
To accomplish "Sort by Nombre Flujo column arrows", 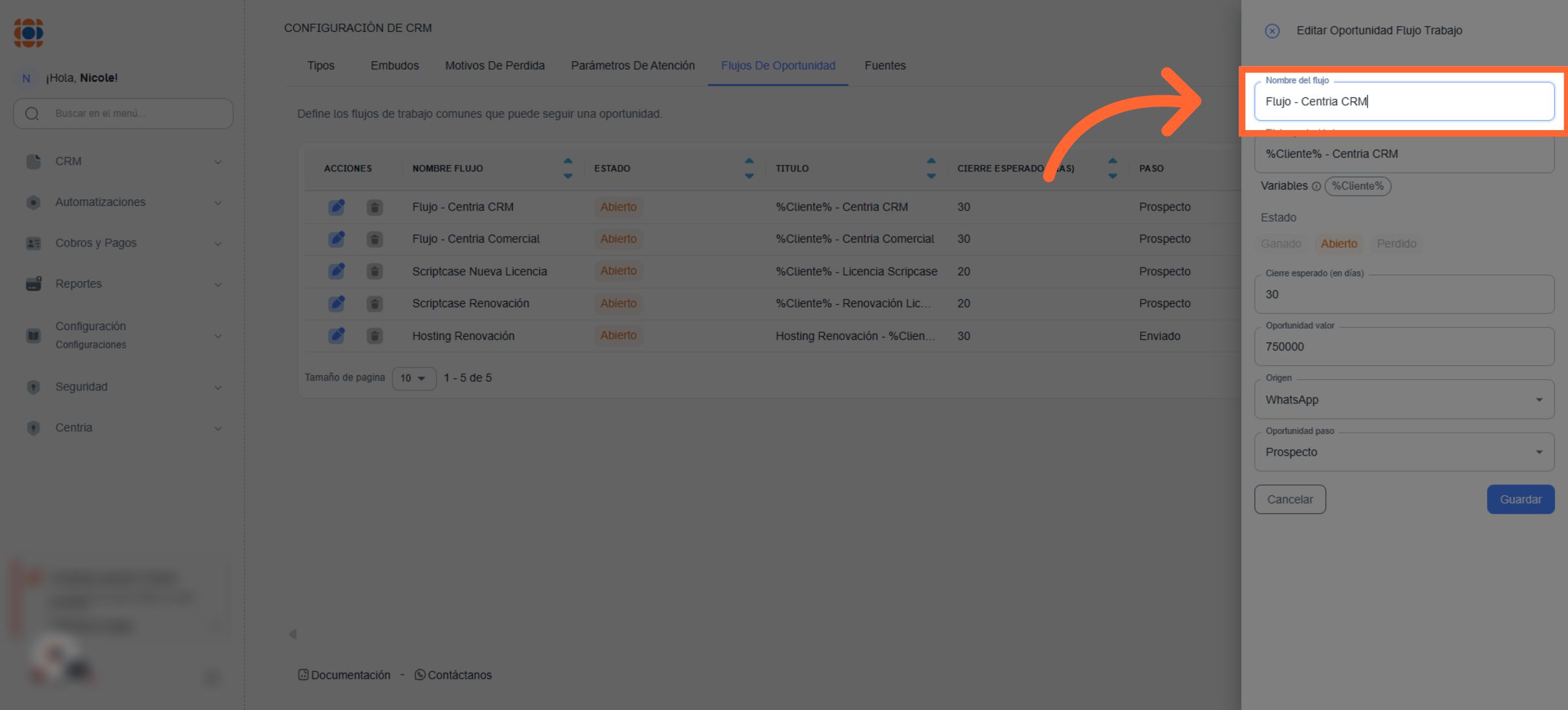I will coord(567,168).
